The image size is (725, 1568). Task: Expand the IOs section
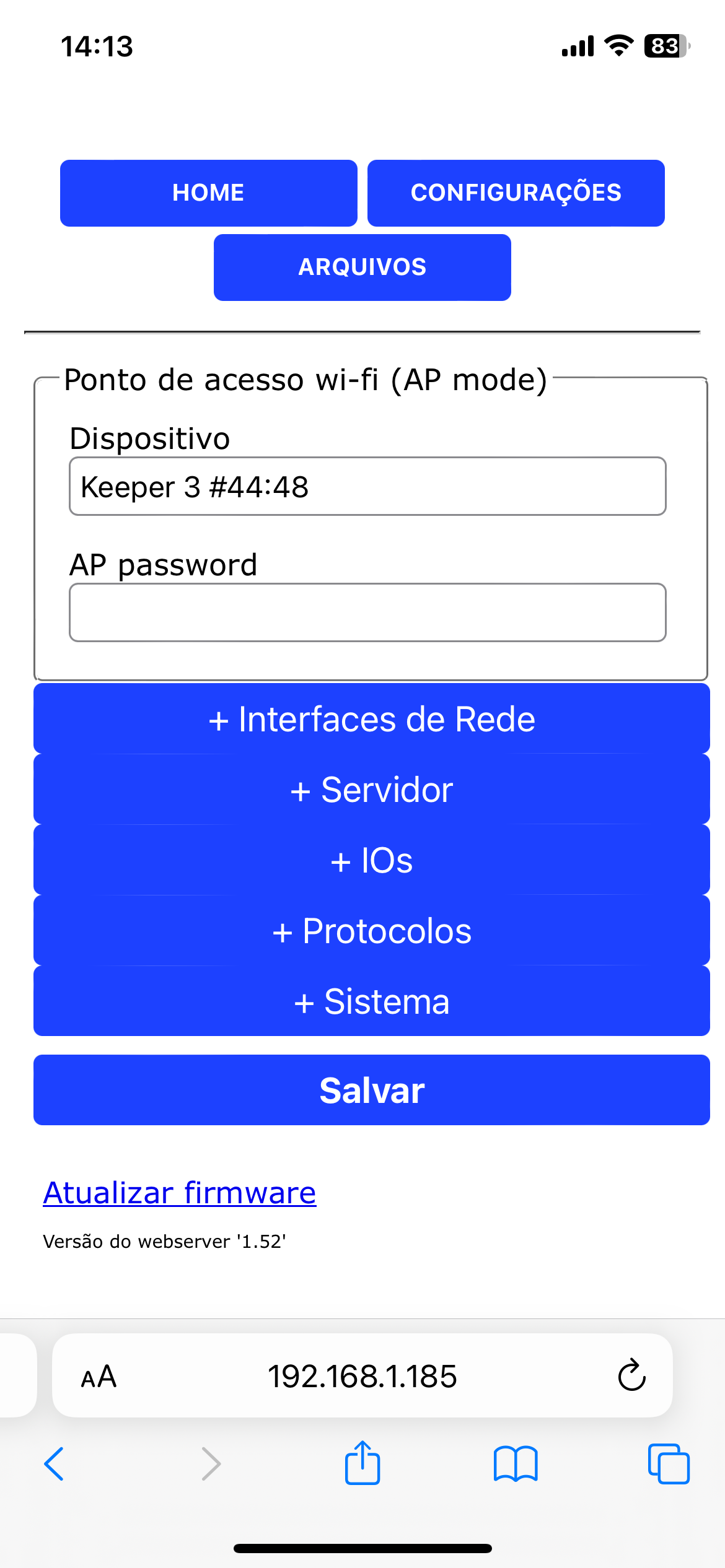point(372,860)
